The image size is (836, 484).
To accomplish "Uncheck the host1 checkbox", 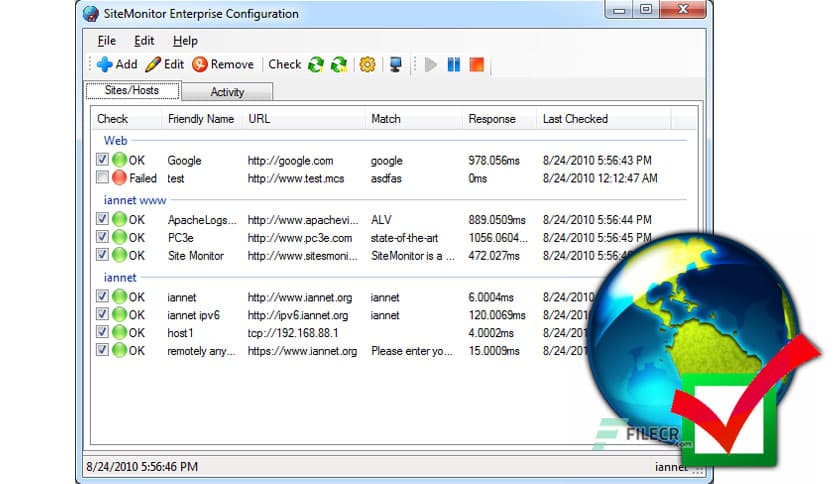I will click(102, 332).
